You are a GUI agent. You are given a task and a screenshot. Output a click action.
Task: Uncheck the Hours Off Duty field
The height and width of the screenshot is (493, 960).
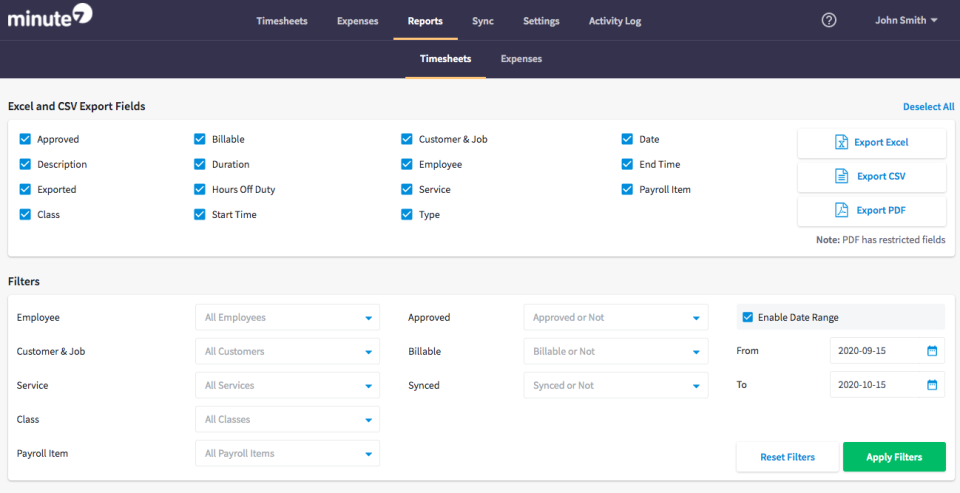200,190
